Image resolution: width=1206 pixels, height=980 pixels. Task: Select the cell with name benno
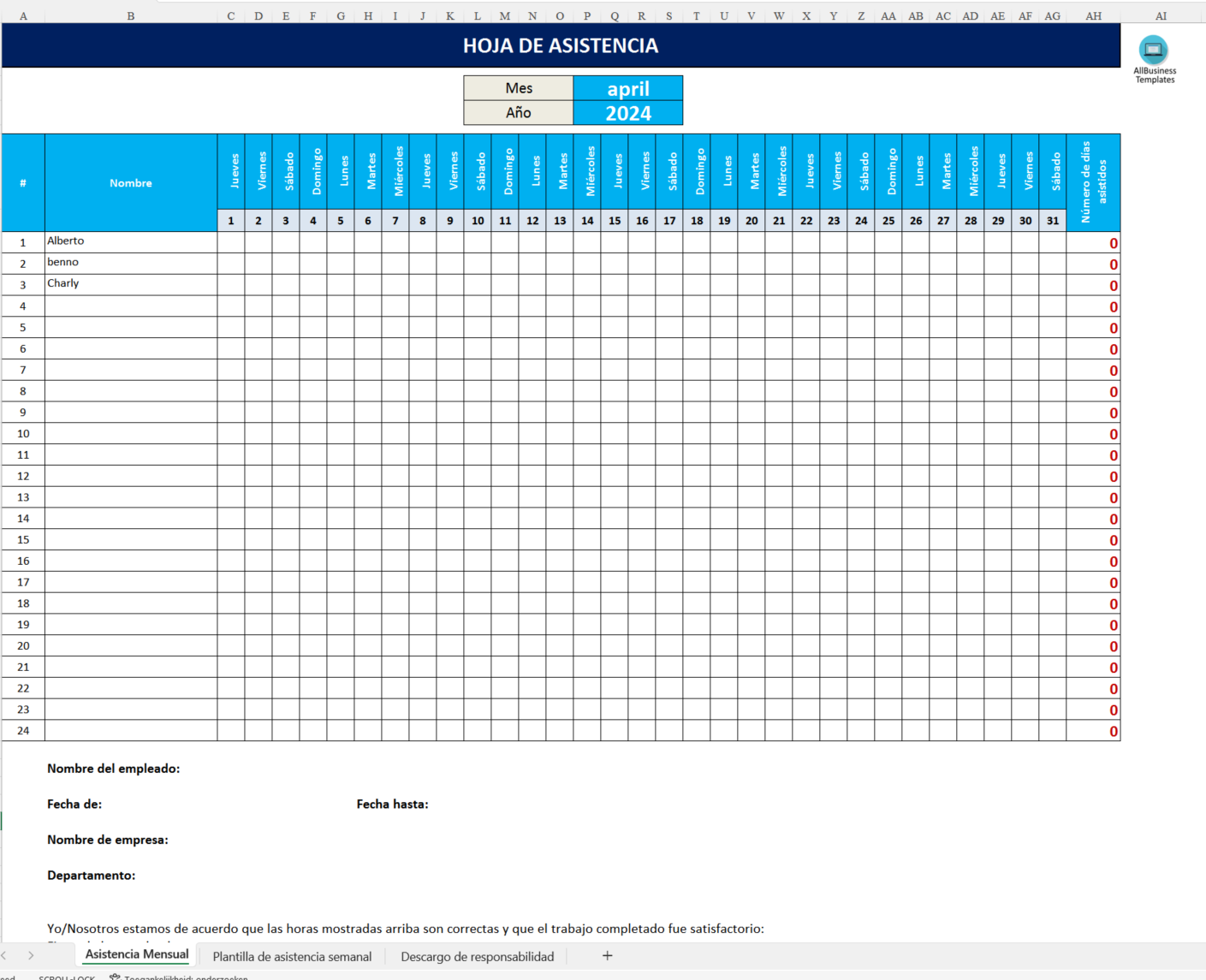point(130,263)
